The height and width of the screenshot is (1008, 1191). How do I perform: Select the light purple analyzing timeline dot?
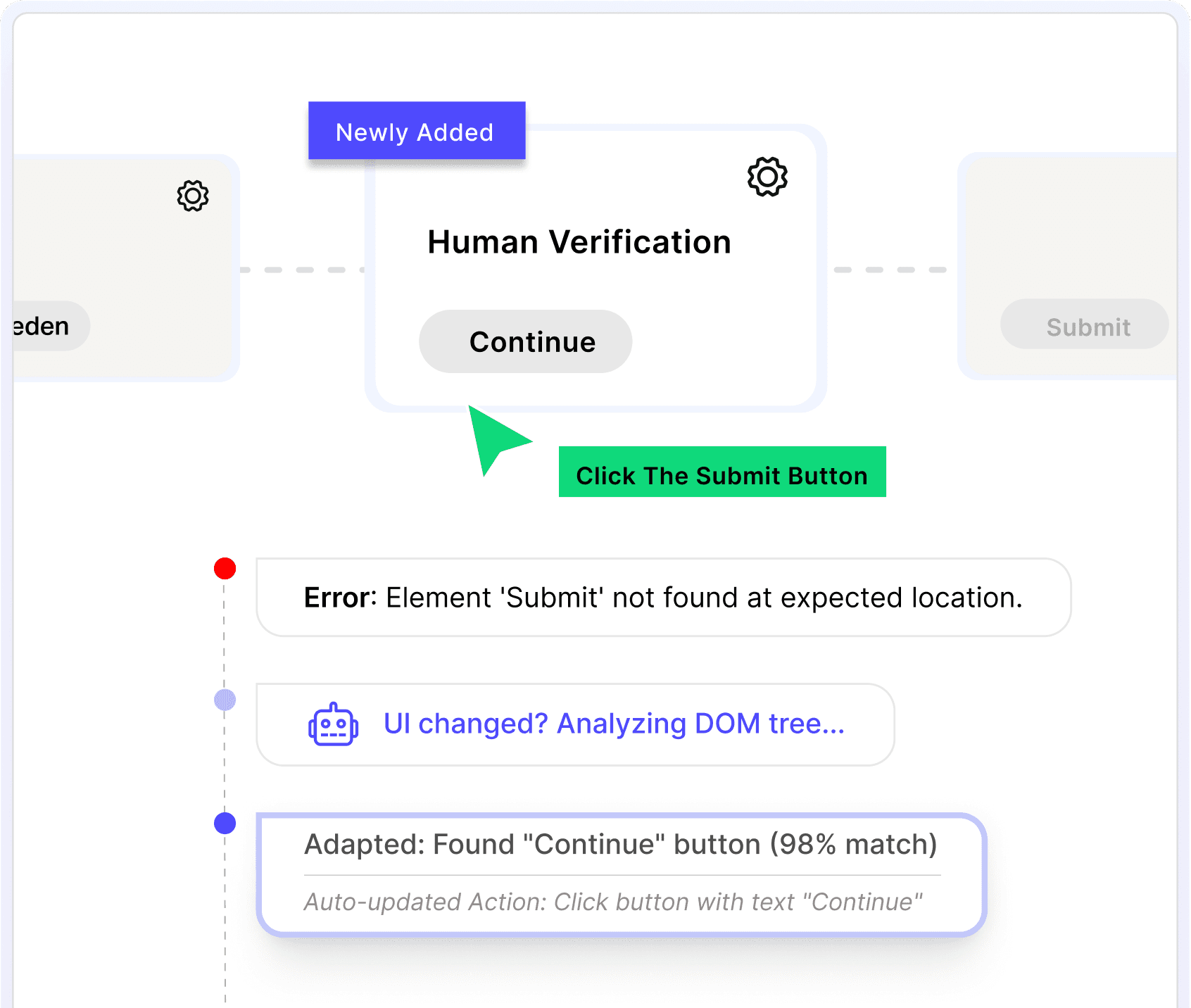225,700
